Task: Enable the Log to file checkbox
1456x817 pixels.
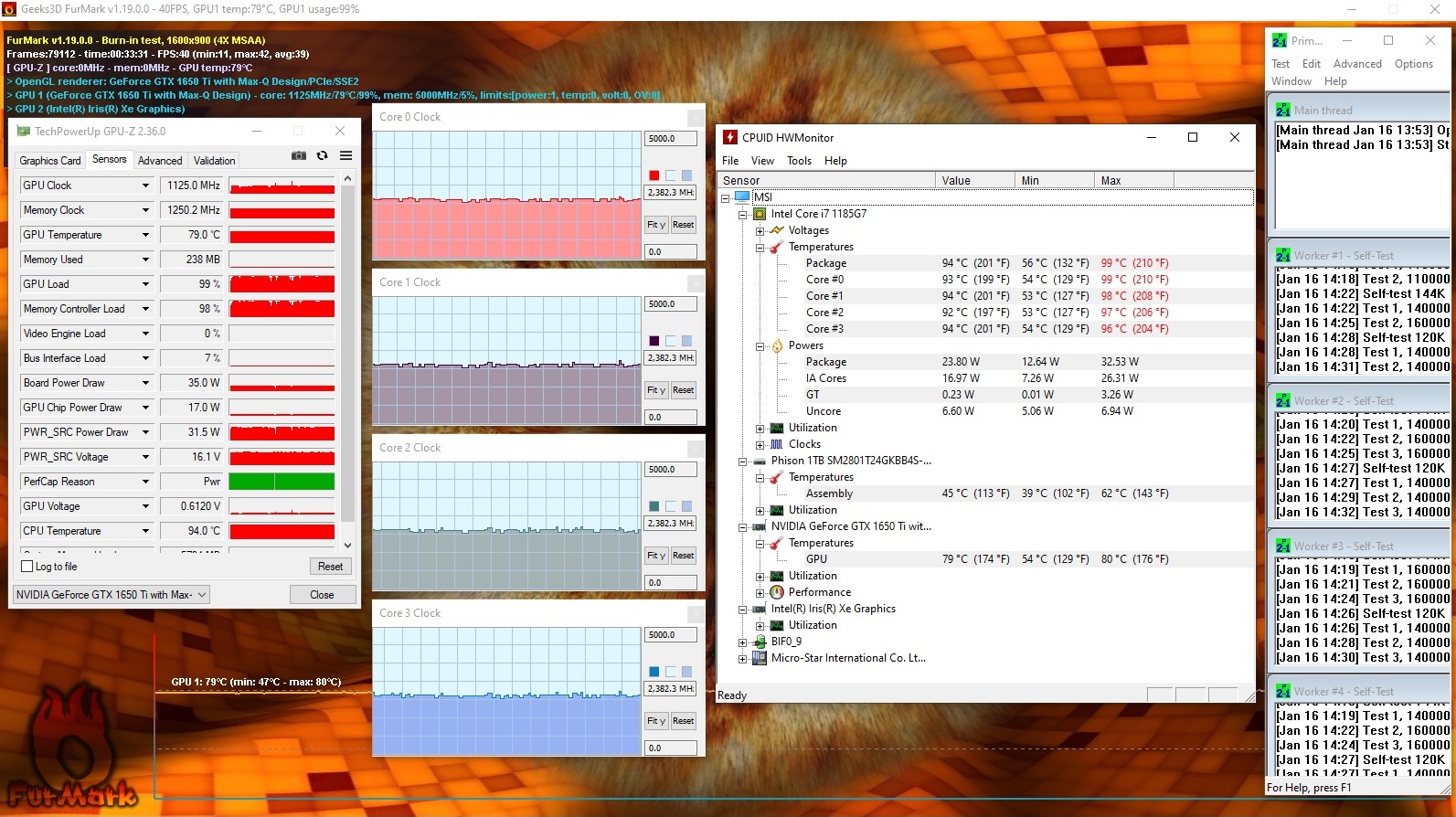Action: pyautogui.click(x=27, y=567)
